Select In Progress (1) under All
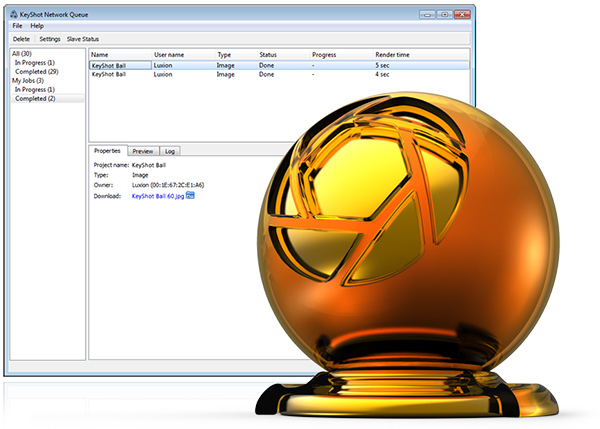This screenshot has width=600, height=429. [35, 62]
